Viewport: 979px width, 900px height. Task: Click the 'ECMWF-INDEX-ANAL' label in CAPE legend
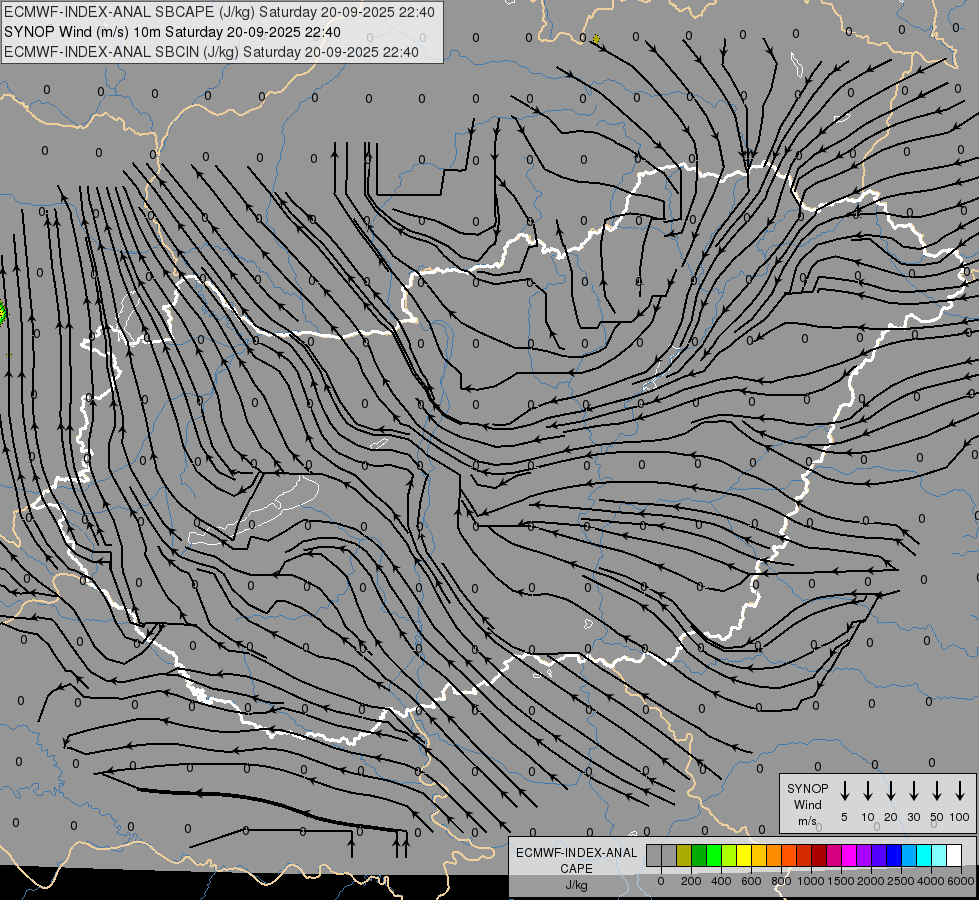pyautogui.click(x=576, y=853)
